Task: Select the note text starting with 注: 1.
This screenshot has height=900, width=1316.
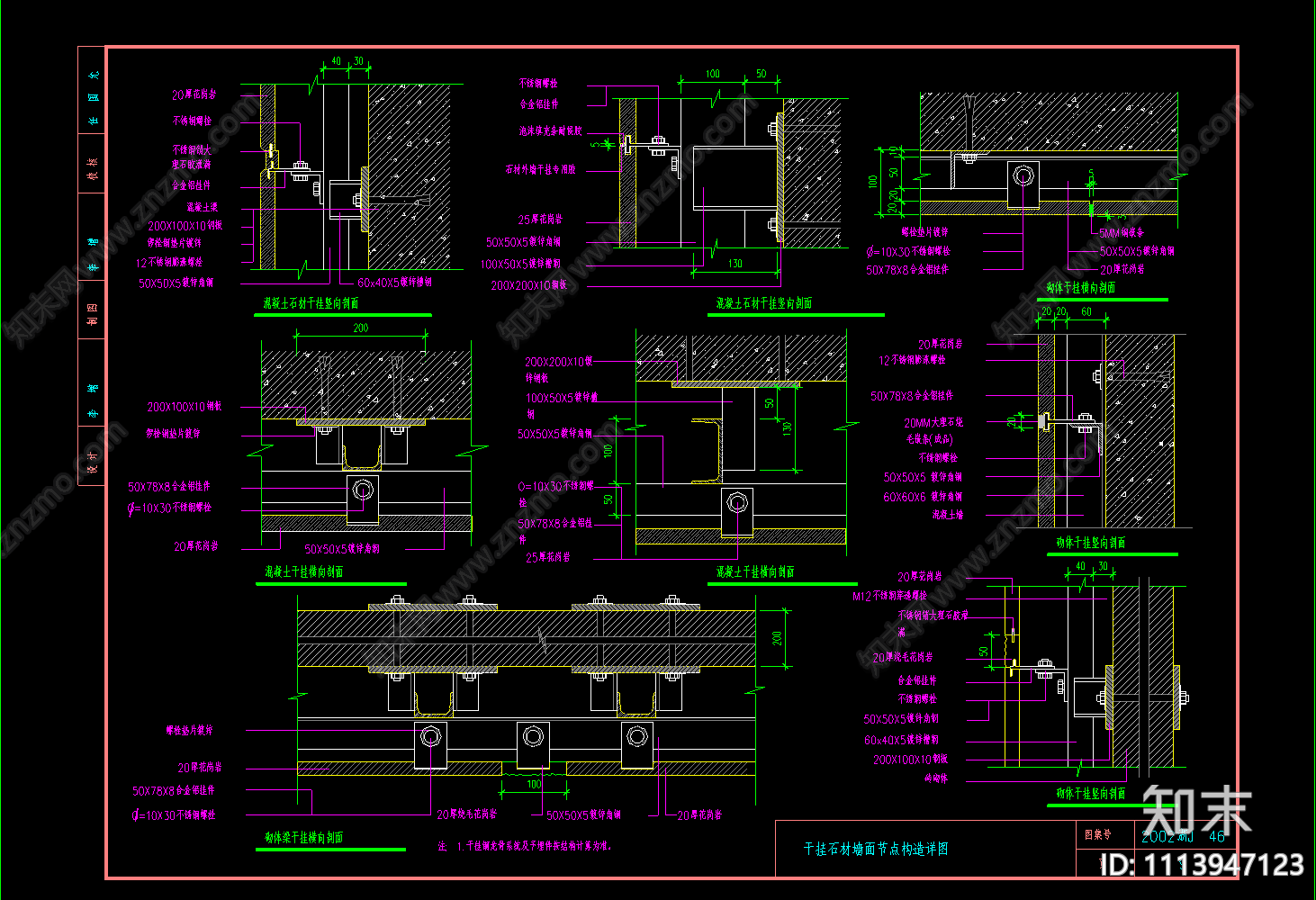Action: coord(525,846)
